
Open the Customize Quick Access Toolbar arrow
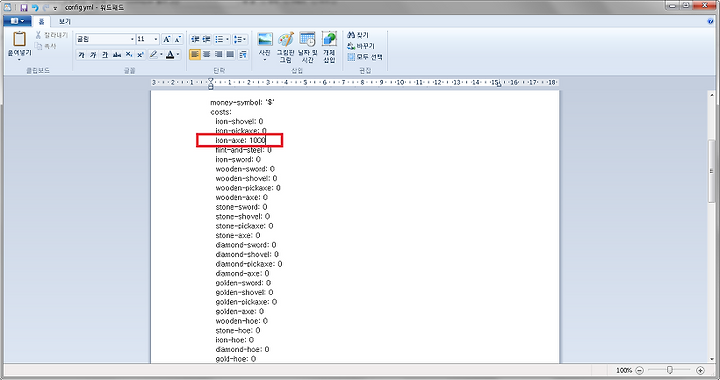click(55, 8)
